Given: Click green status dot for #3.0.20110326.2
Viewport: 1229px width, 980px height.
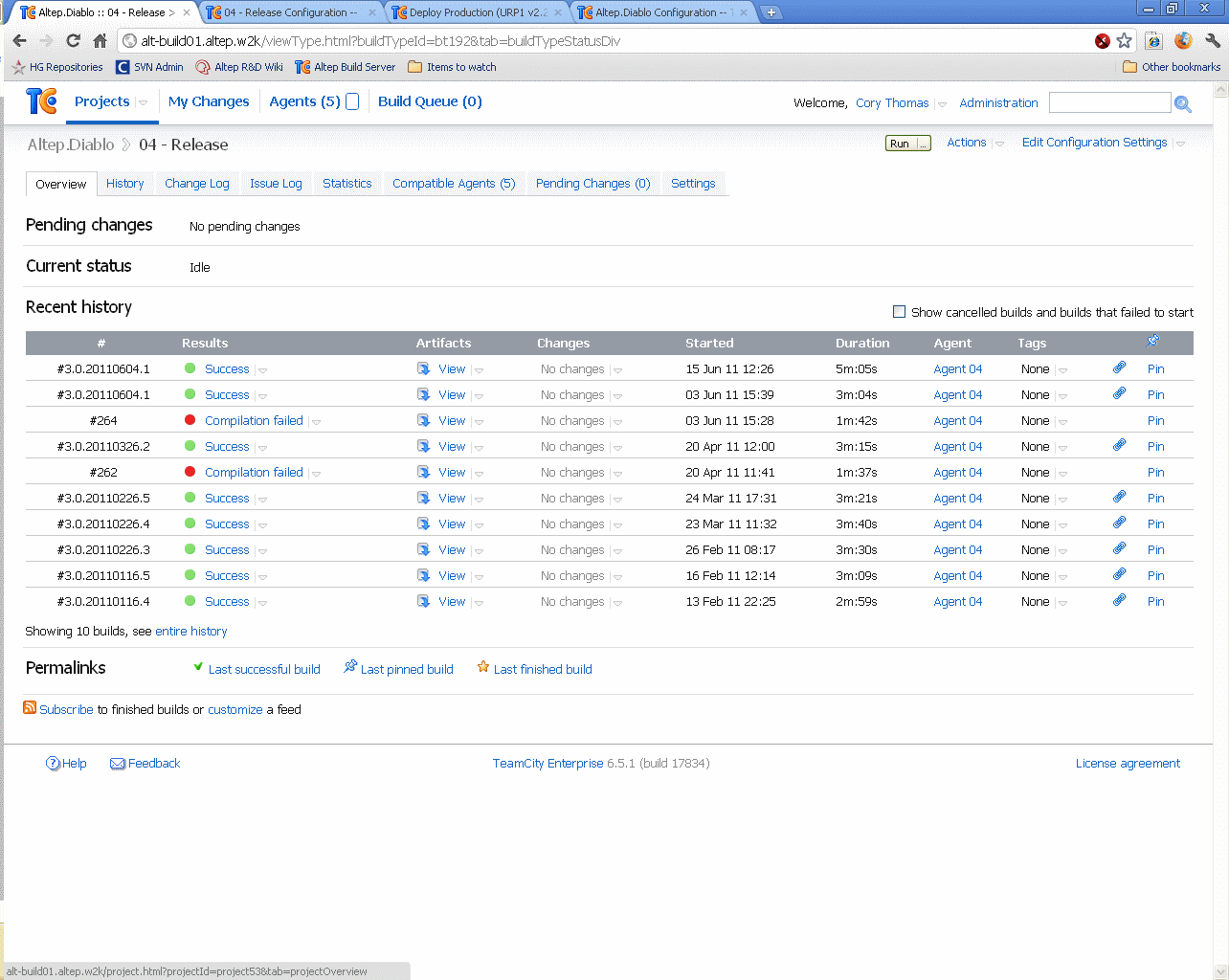Looking at the screenshot, I should (190, 446).
